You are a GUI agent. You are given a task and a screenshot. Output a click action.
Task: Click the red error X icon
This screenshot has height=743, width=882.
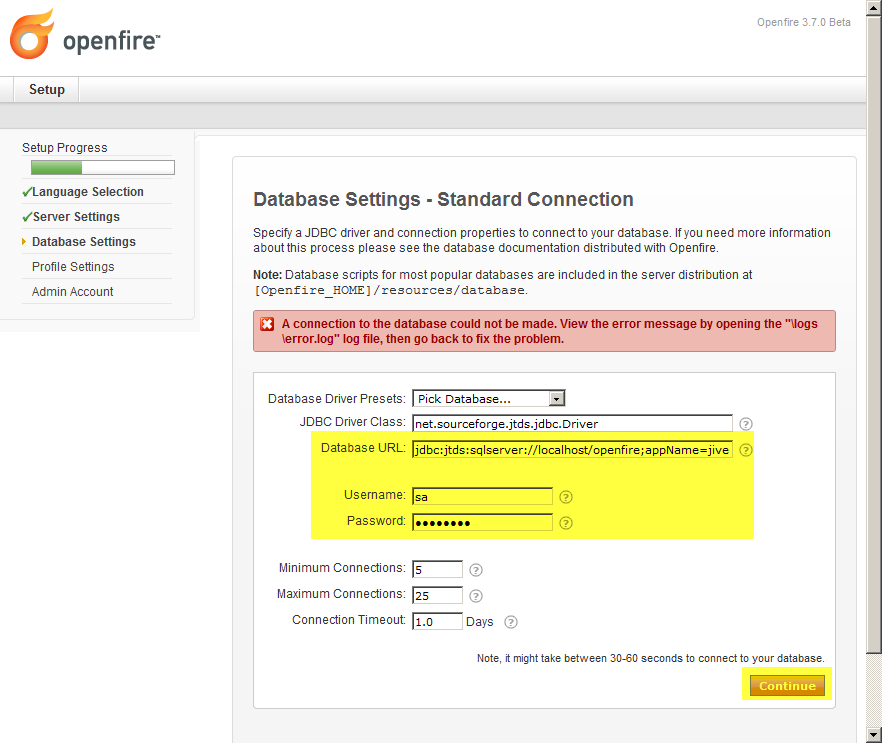(267, 325)
